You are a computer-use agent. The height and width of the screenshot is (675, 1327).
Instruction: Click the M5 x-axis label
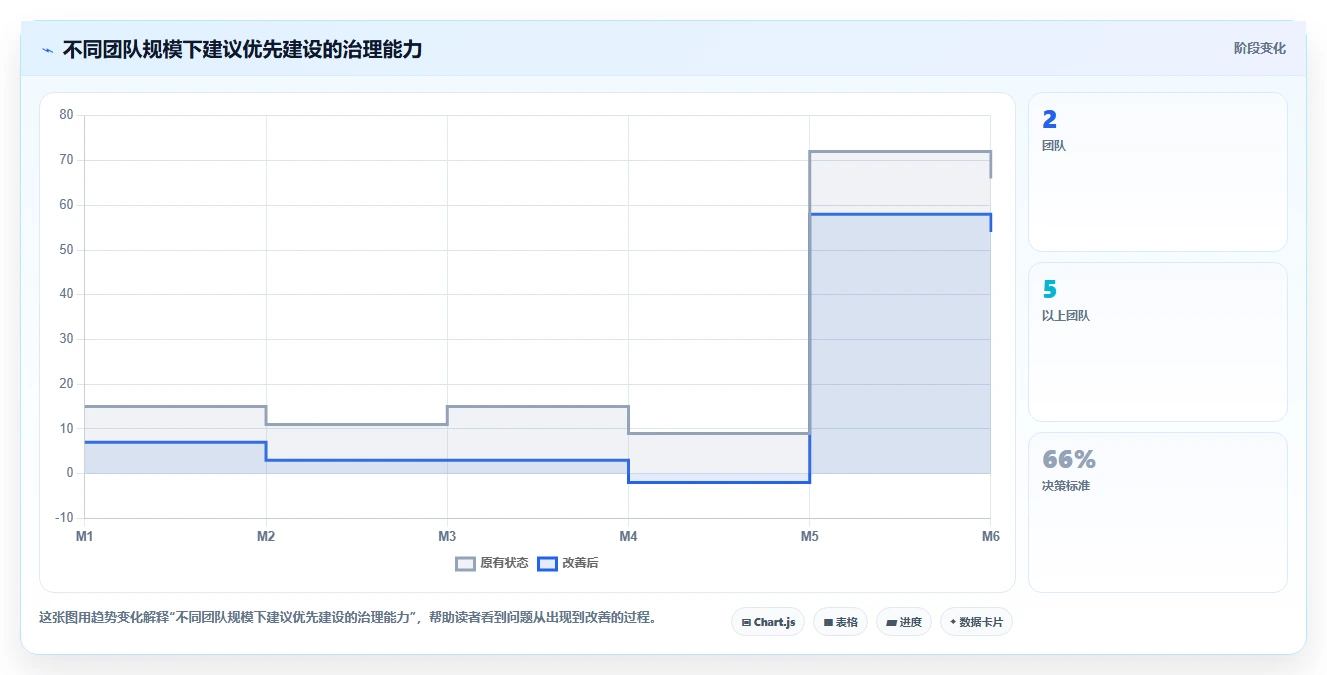(809, 537)
